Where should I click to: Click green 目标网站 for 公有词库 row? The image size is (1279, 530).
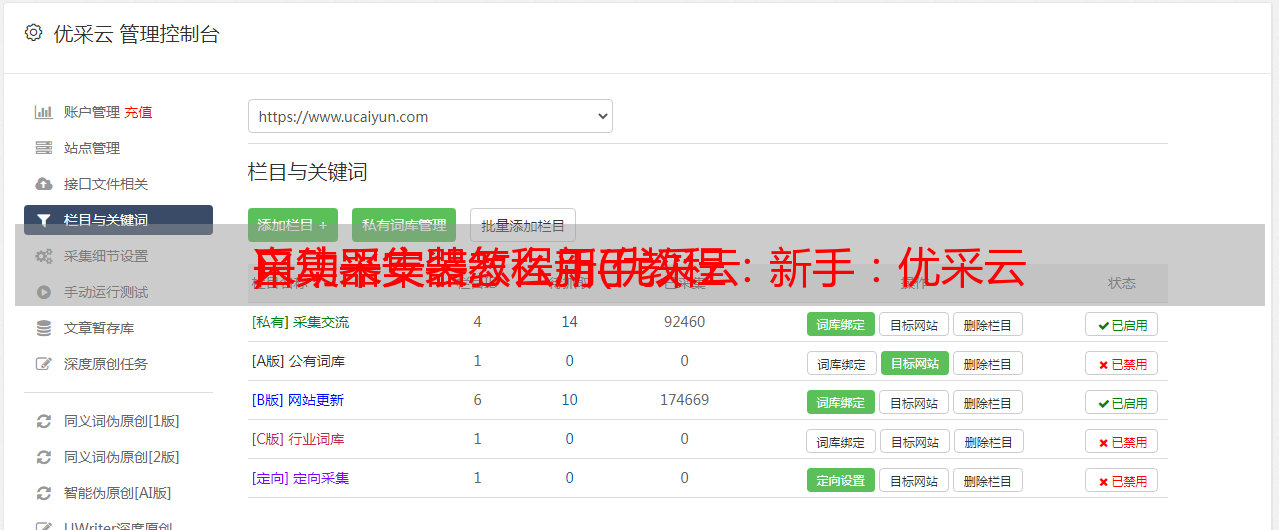point(915,363)
